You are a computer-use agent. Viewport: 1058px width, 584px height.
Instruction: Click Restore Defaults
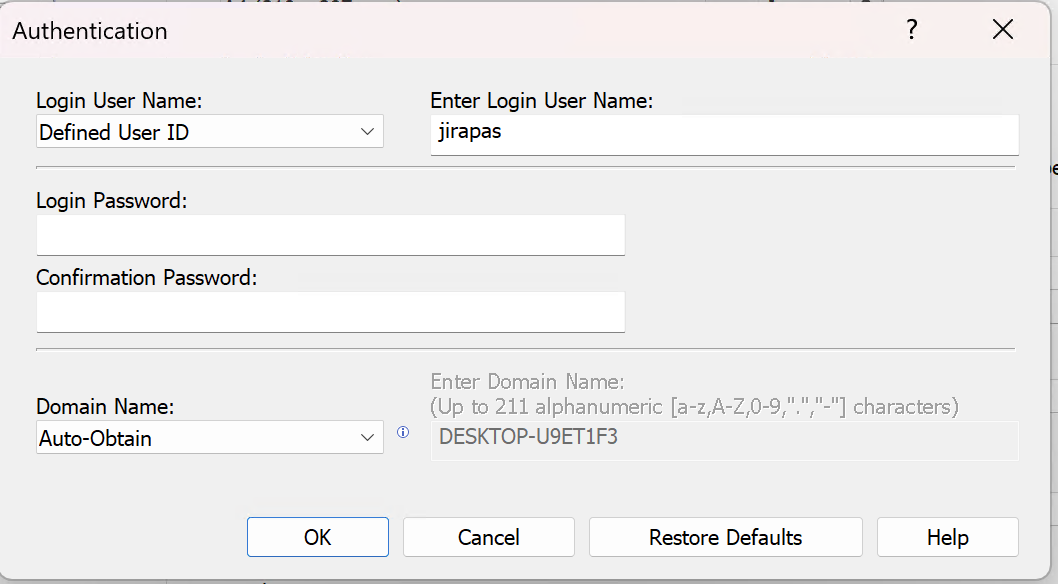click(725, 537)
